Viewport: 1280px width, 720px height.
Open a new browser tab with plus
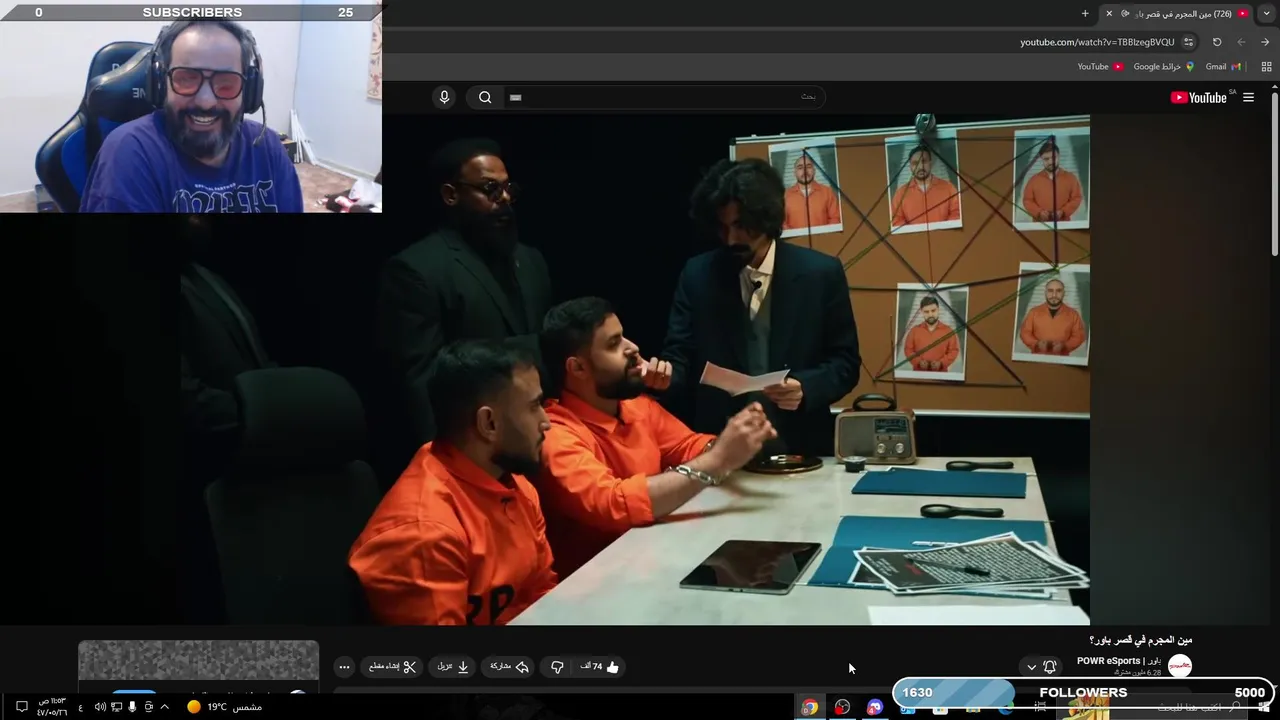coord(1085,13)
